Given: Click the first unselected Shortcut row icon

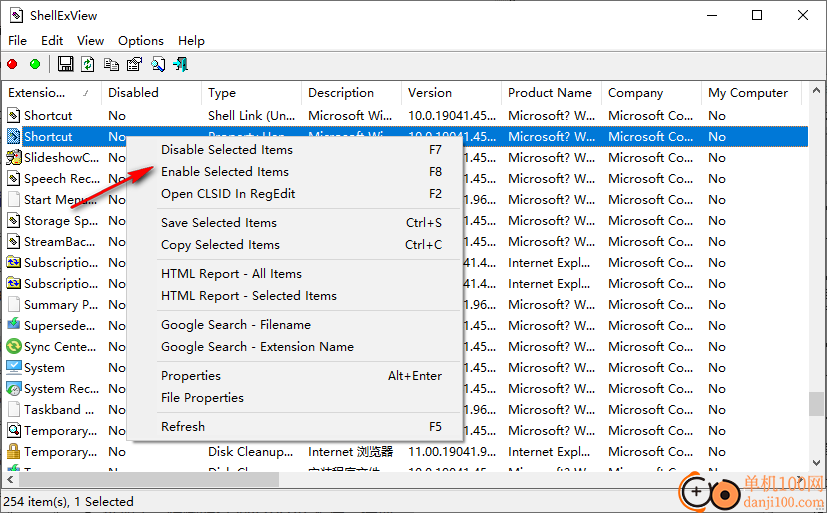Looking at the screenshot, I should coord(14,115).
